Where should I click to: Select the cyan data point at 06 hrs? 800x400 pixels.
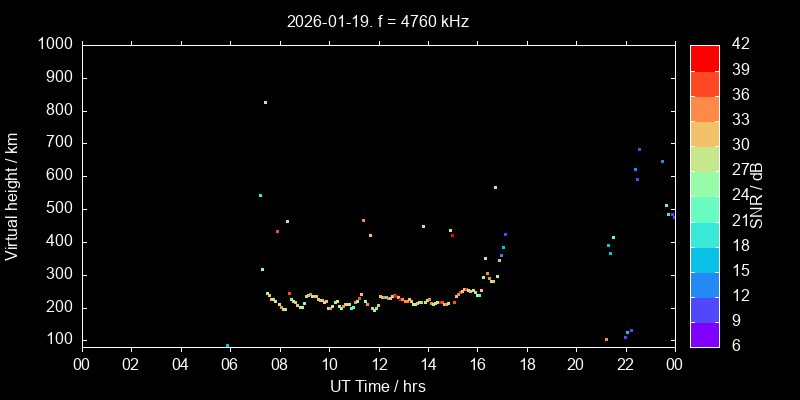pos(228,346)
